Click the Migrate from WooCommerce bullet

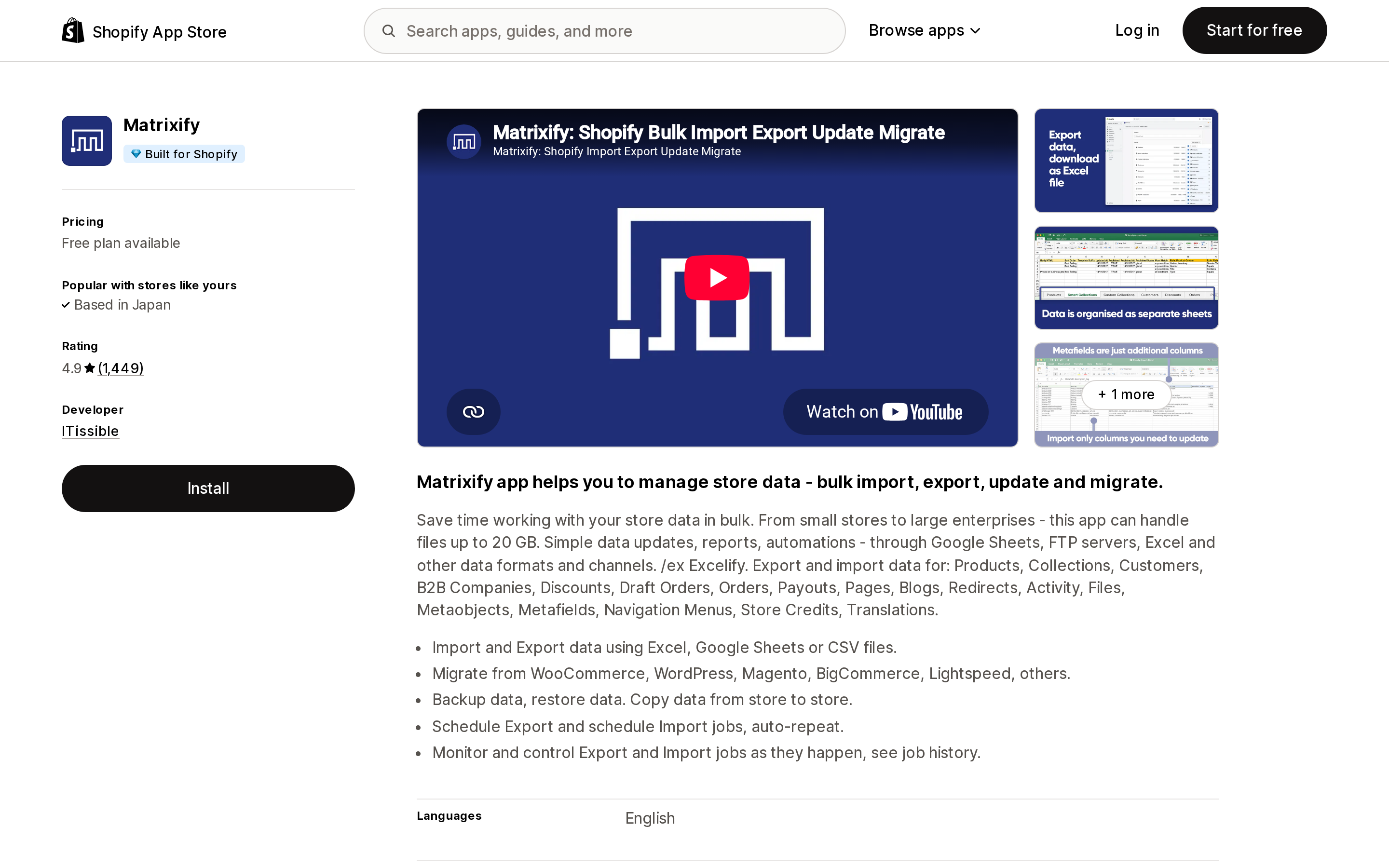pos(751,673)
